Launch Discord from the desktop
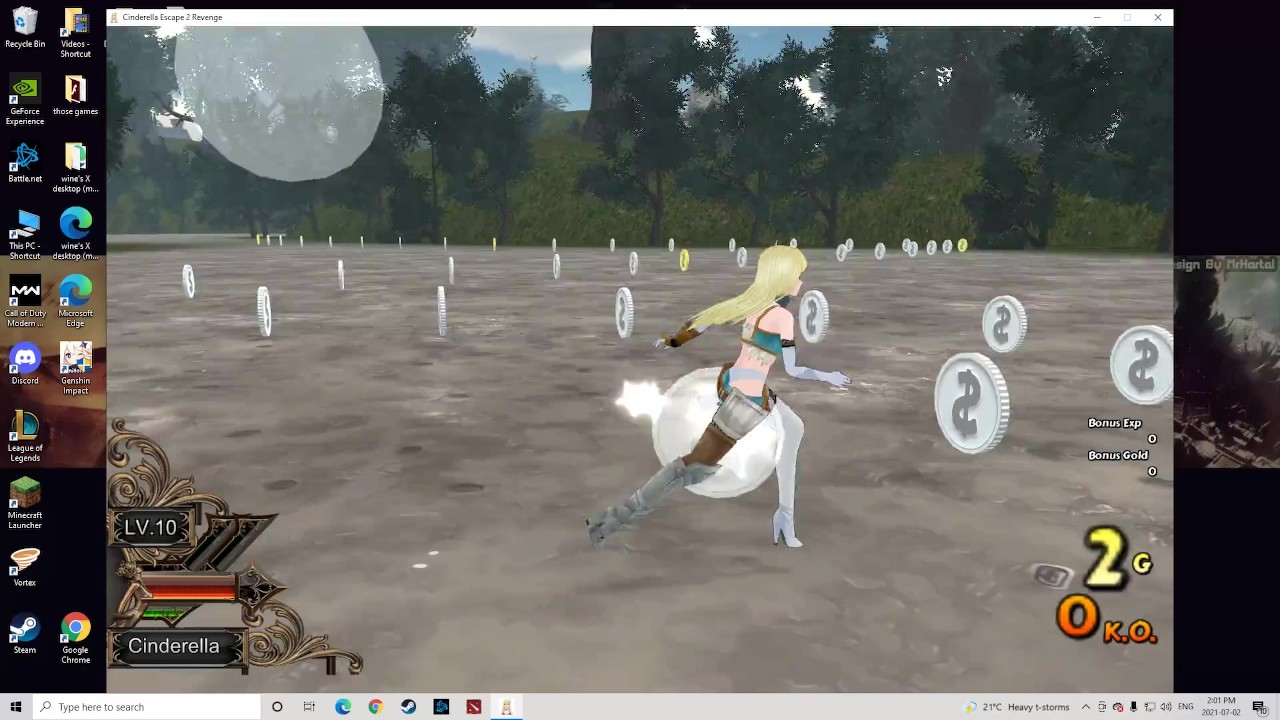Viewport: 1280px width, 720px height. (x=25, y=365)
